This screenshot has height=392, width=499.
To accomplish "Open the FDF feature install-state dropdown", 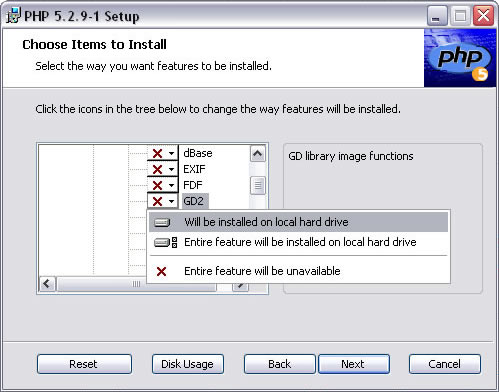I will tap(163, 185).
